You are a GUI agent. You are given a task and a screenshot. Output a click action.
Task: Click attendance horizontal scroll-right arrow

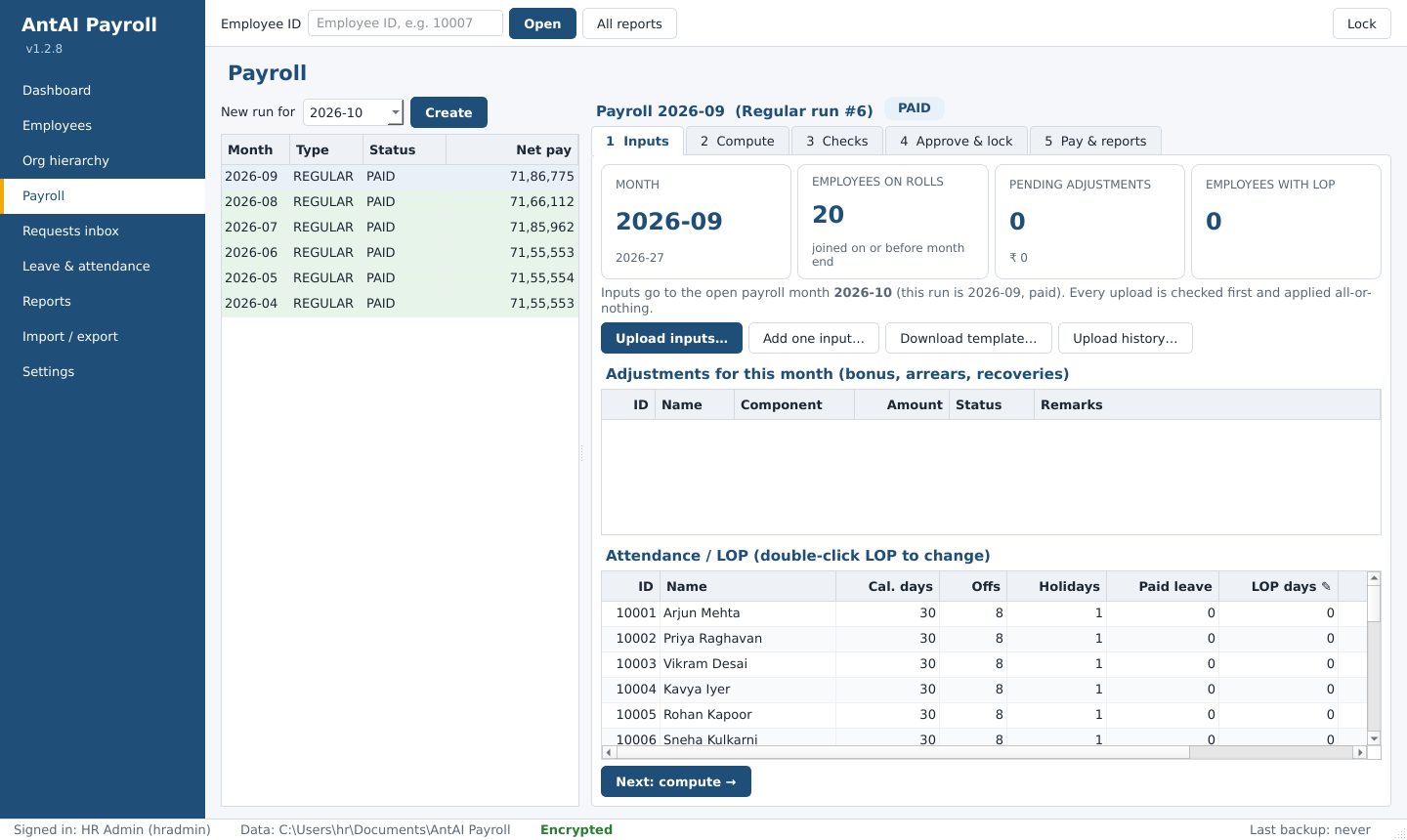[1359, 752]
